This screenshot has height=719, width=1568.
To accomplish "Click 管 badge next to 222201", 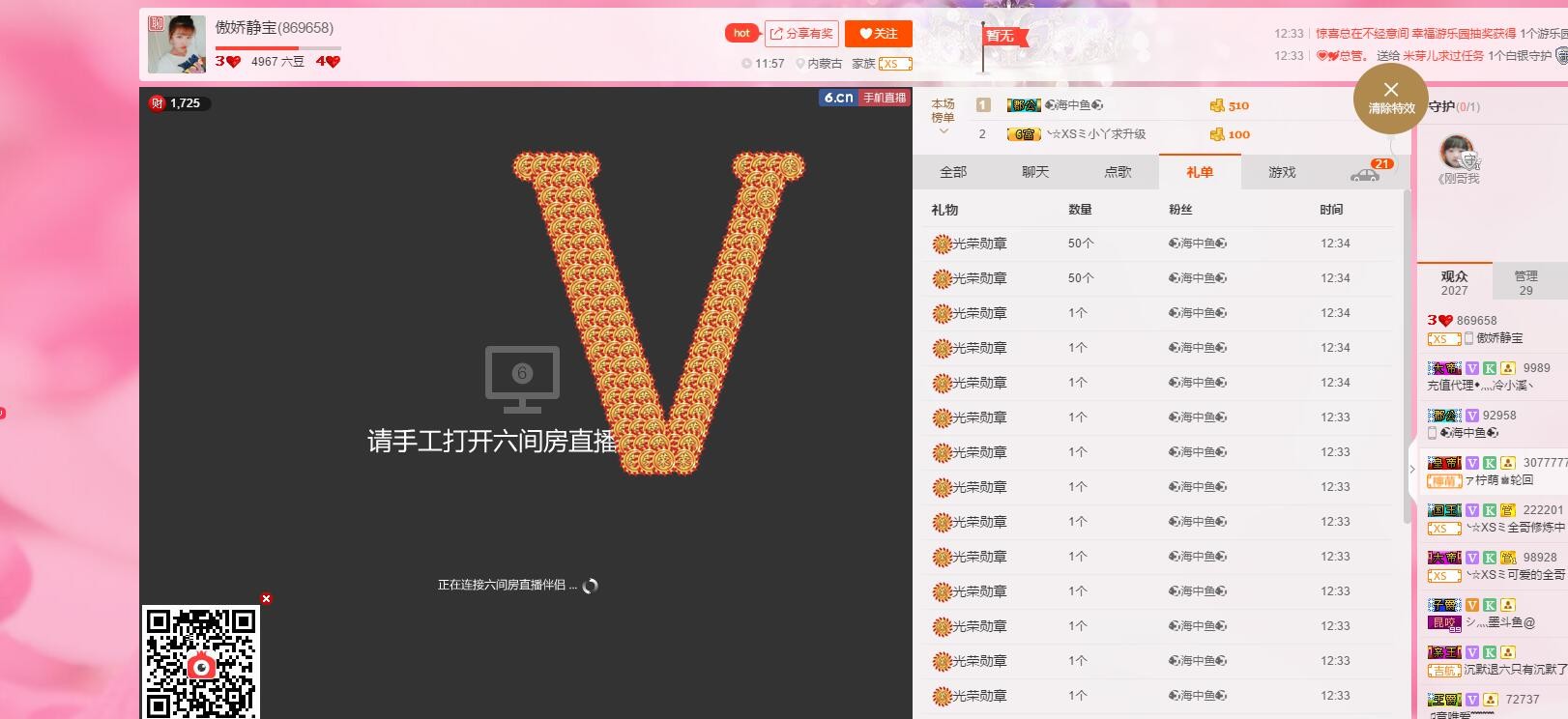I will point(1507,510).
